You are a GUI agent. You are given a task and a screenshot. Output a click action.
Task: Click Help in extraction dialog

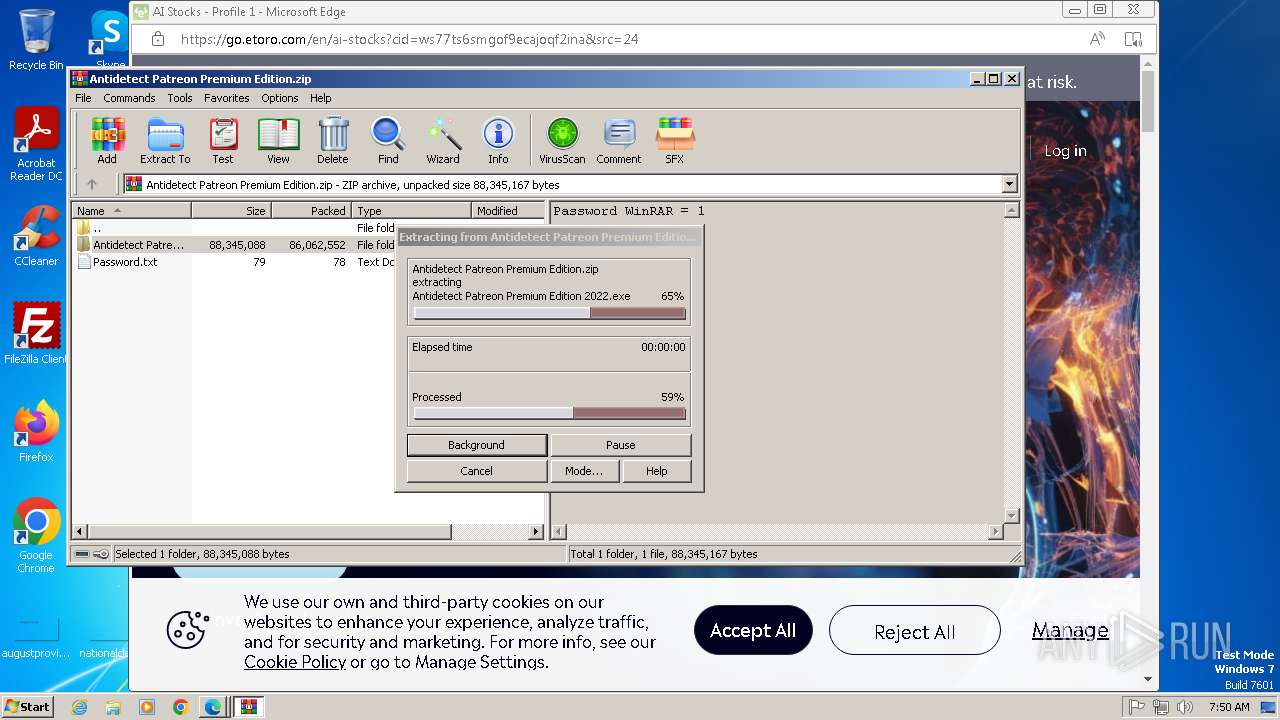pos(656,471)
